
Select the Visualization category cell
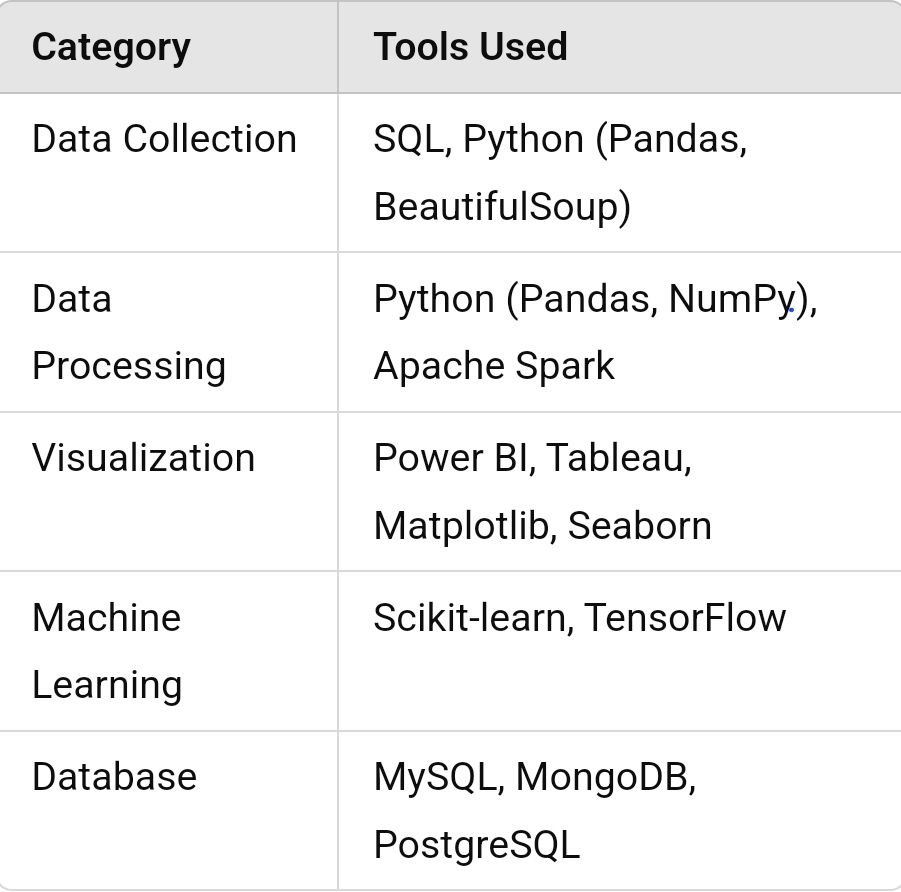tap(143, 458)
